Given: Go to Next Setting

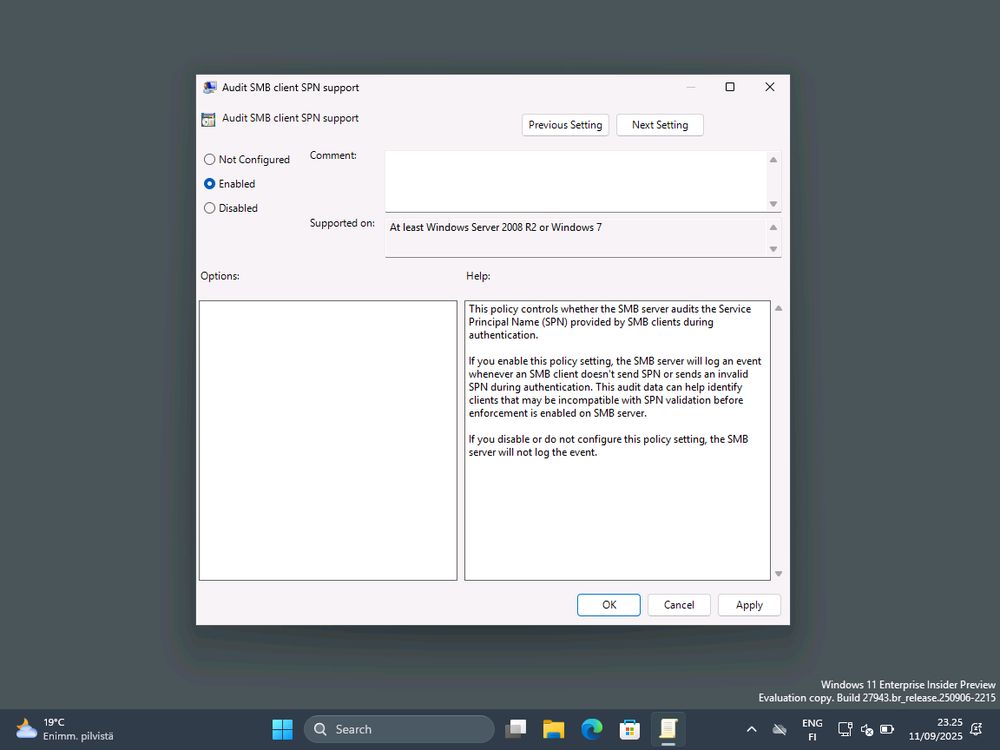Looking at the screenshot, I should click(x=659, y=125).
